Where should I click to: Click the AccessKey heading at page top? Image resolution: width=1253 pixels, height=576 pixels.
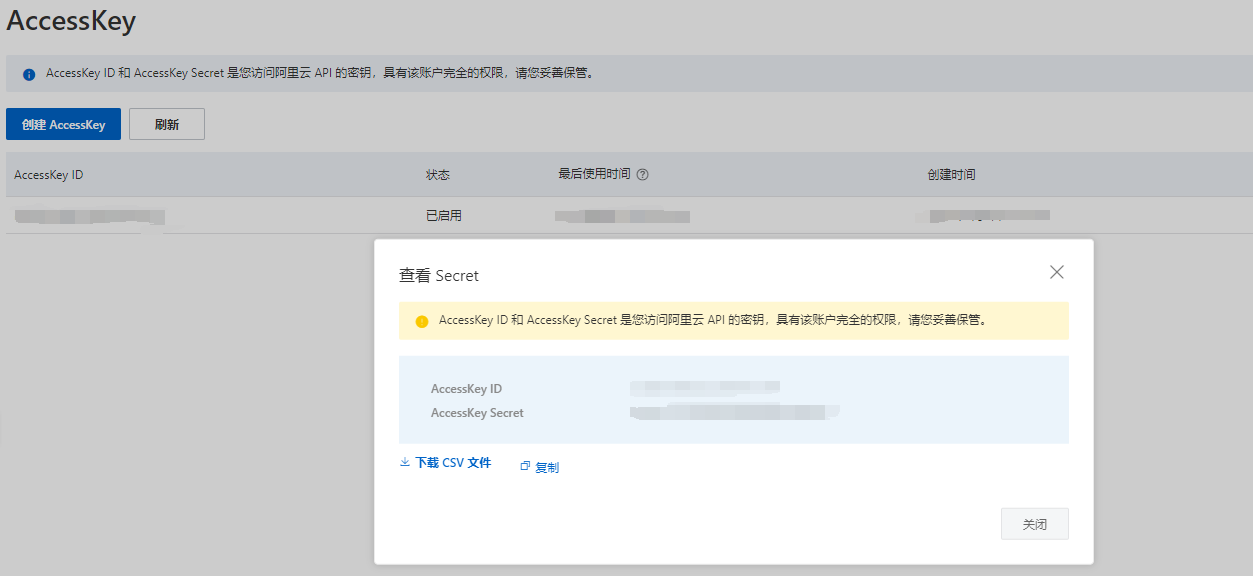click(71, 20)
